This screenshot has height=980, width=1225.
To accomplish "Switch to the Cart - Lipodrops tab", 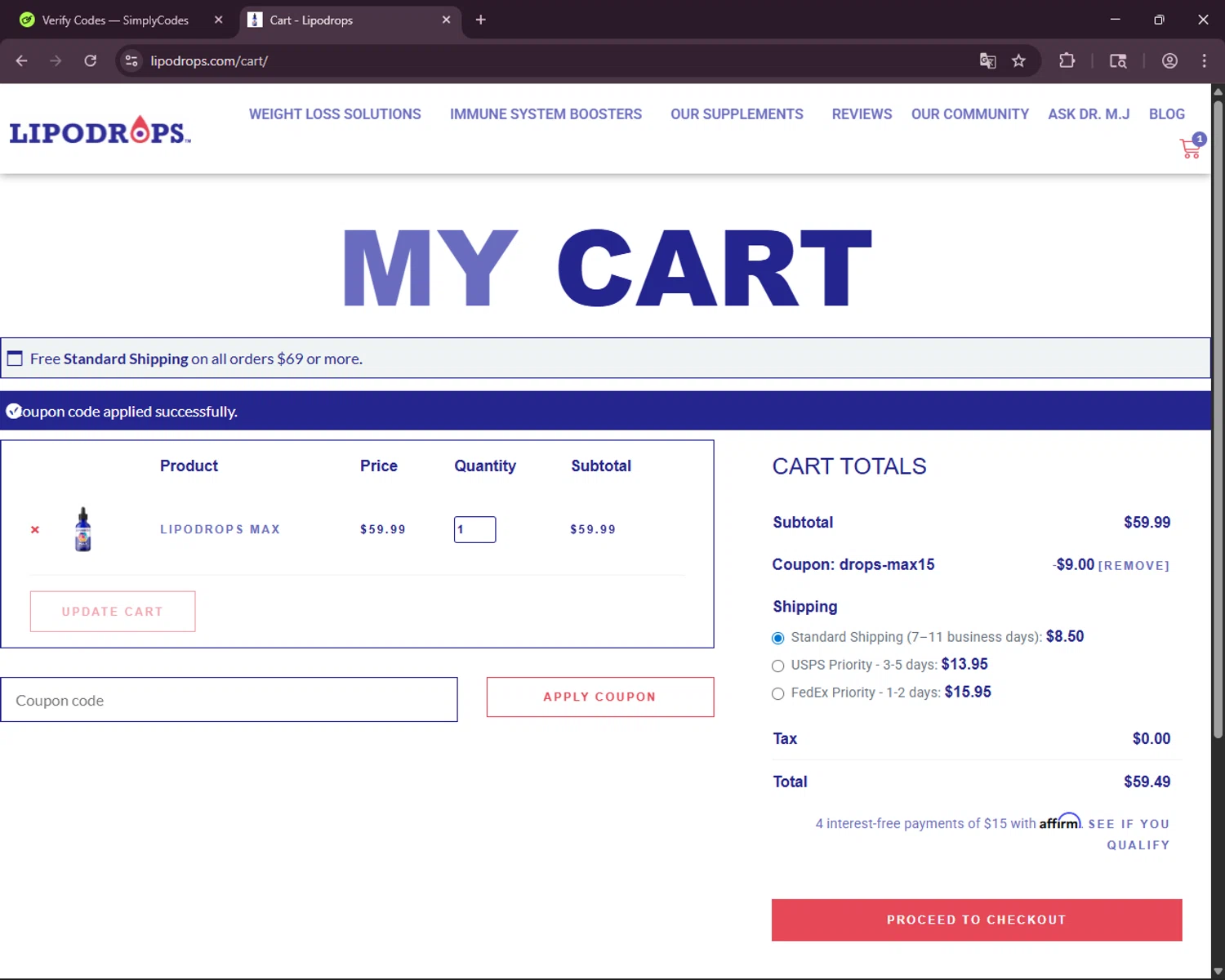I will [350, 20].
